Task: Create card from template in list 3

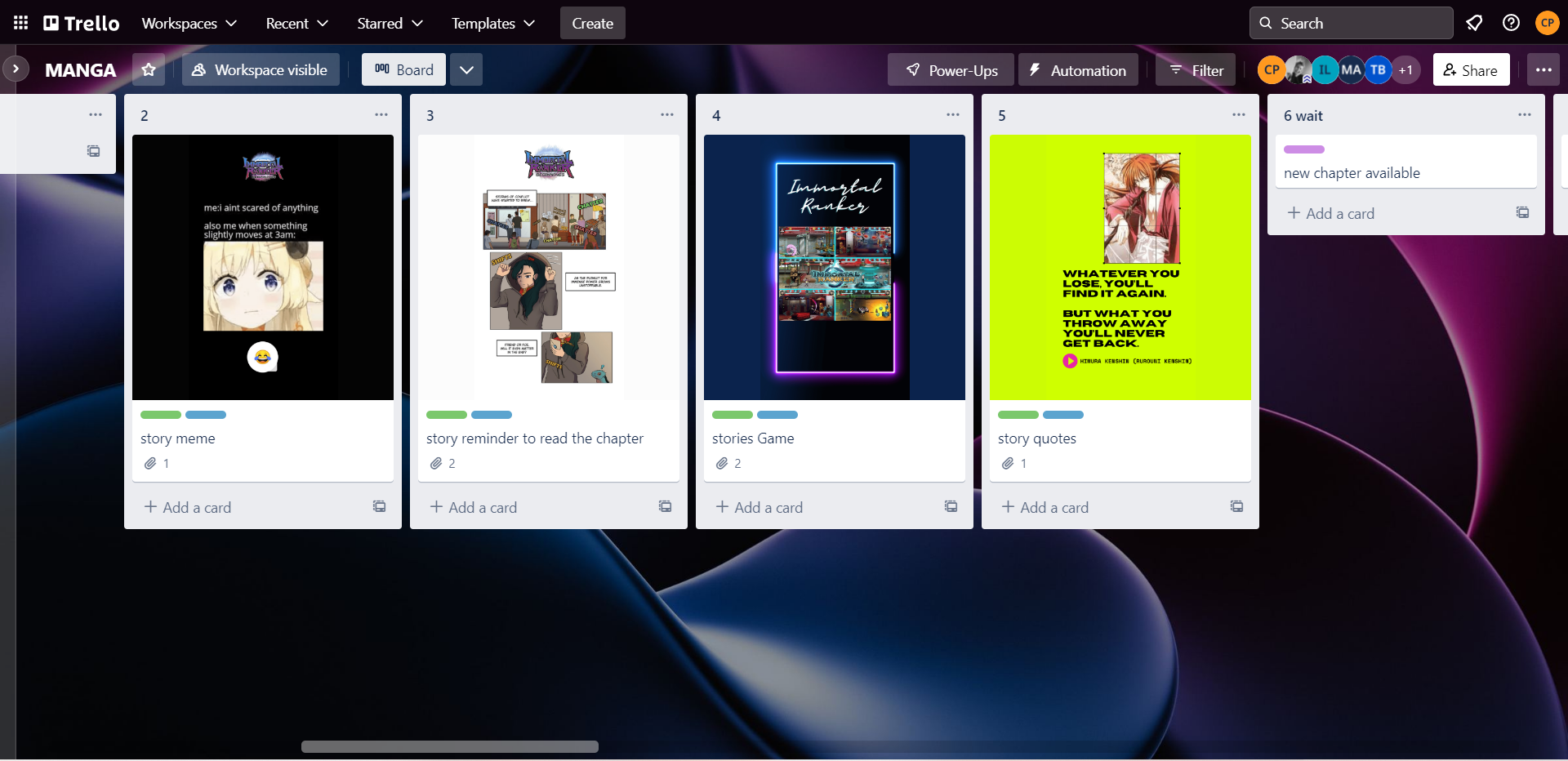Action: point(666,507)
